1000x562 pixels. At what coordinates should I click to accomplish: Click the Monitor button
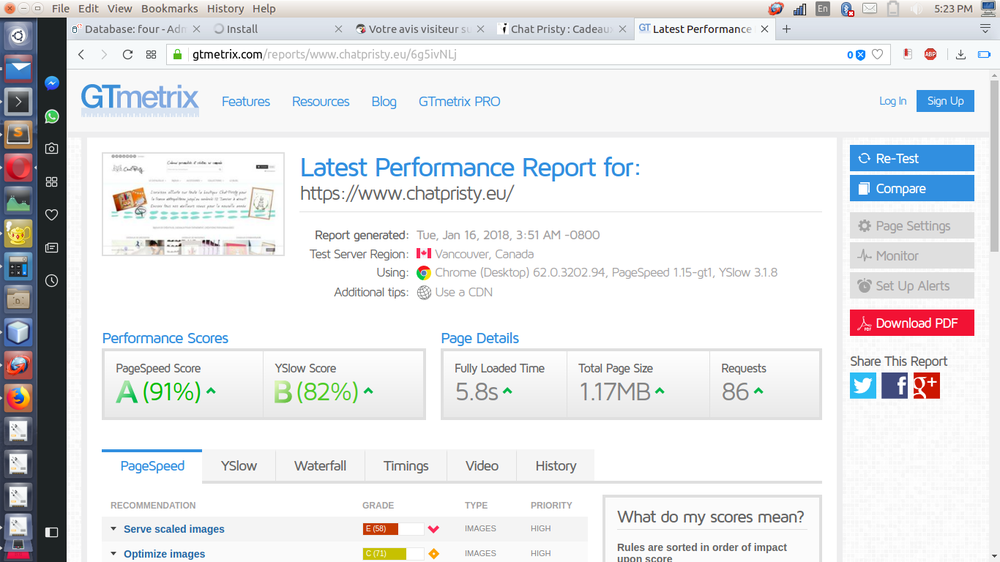[911, 256]
